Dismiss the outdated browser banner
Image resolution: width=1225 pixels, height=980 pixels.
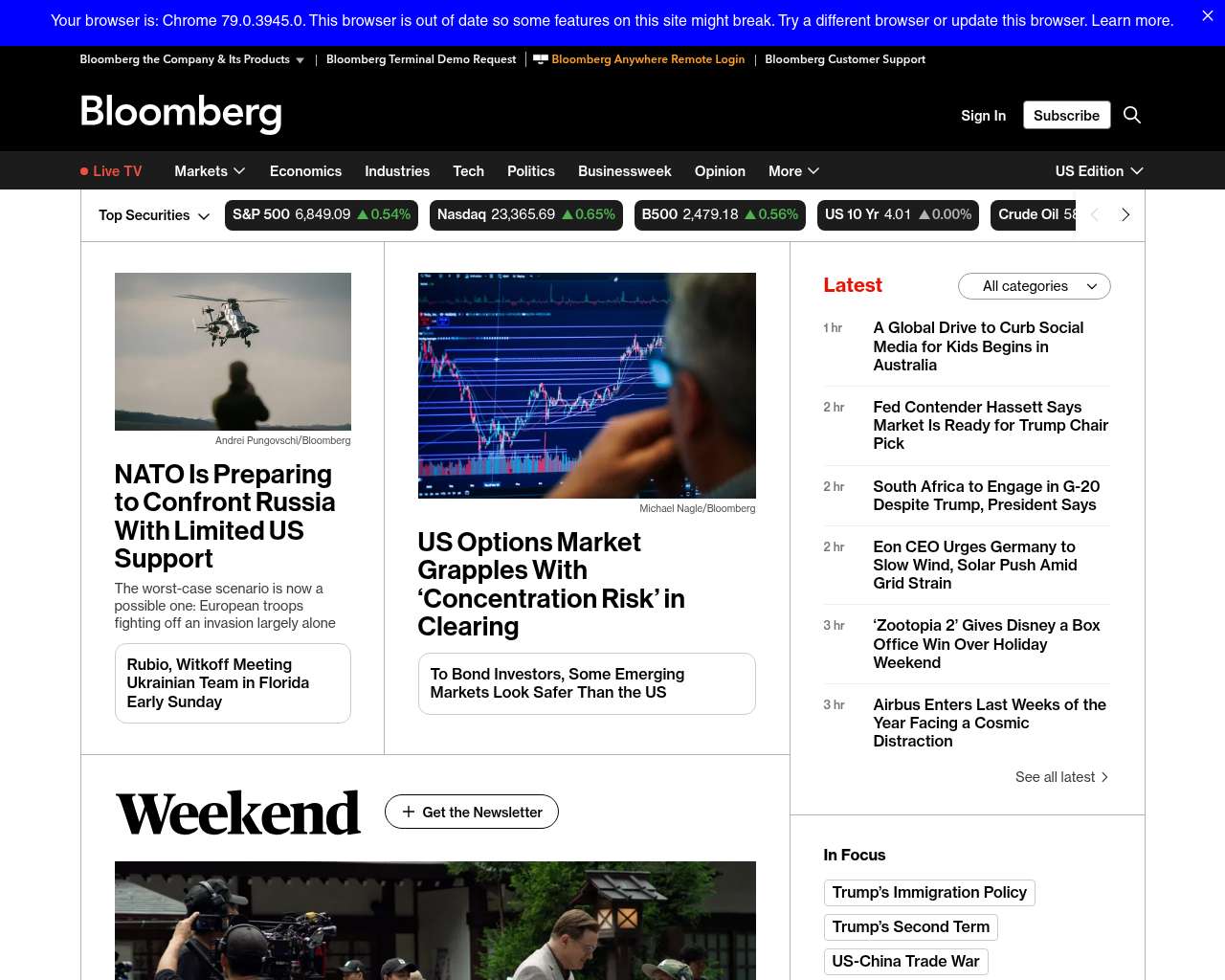pos(1207,16)
